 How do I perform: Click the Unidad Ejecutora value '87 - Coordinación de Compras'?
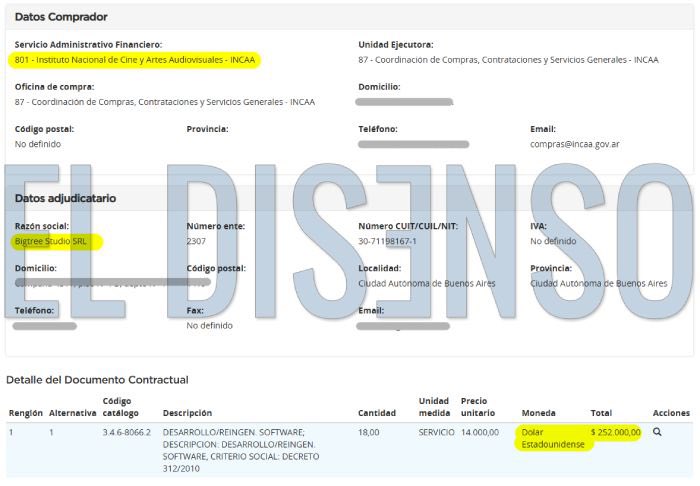508,60
